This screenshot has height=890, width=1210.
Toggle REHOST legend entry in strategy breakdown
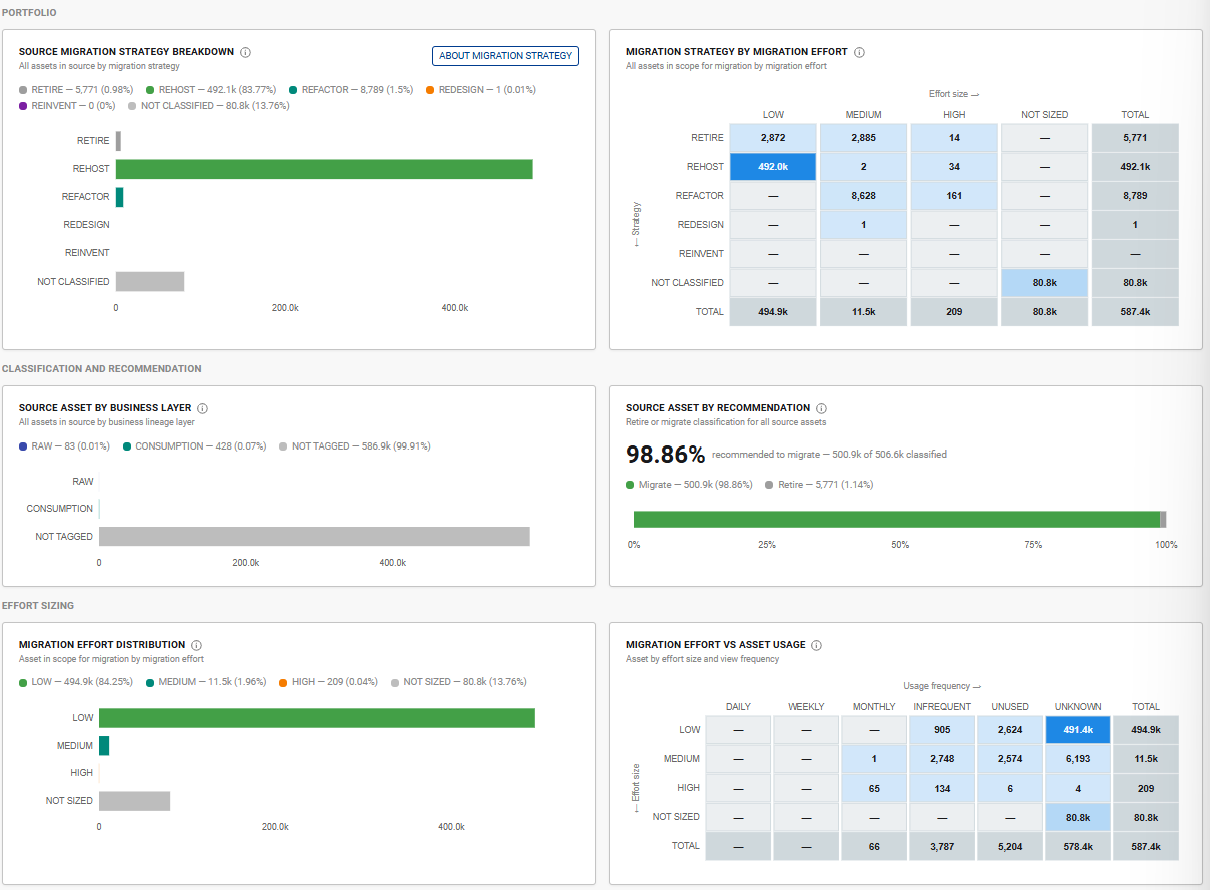[212, 90]
